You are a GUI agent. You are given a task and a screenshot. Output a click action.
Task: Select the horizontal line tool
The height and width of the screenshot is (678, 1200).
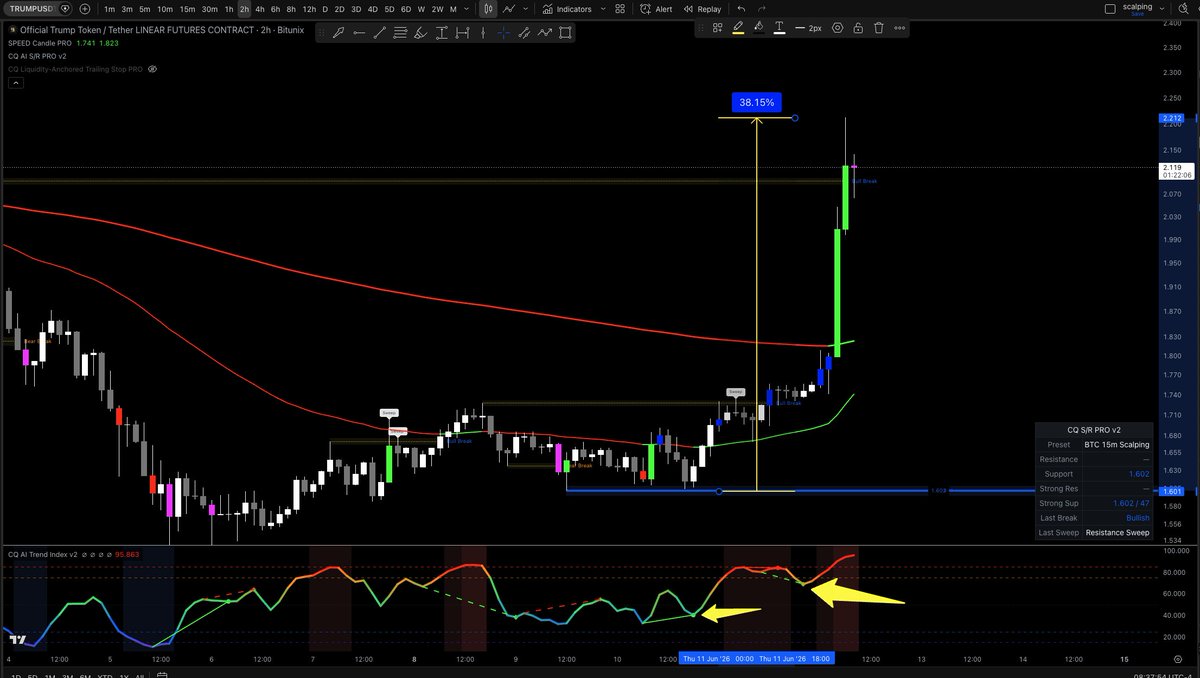click(x=359, y=32)
